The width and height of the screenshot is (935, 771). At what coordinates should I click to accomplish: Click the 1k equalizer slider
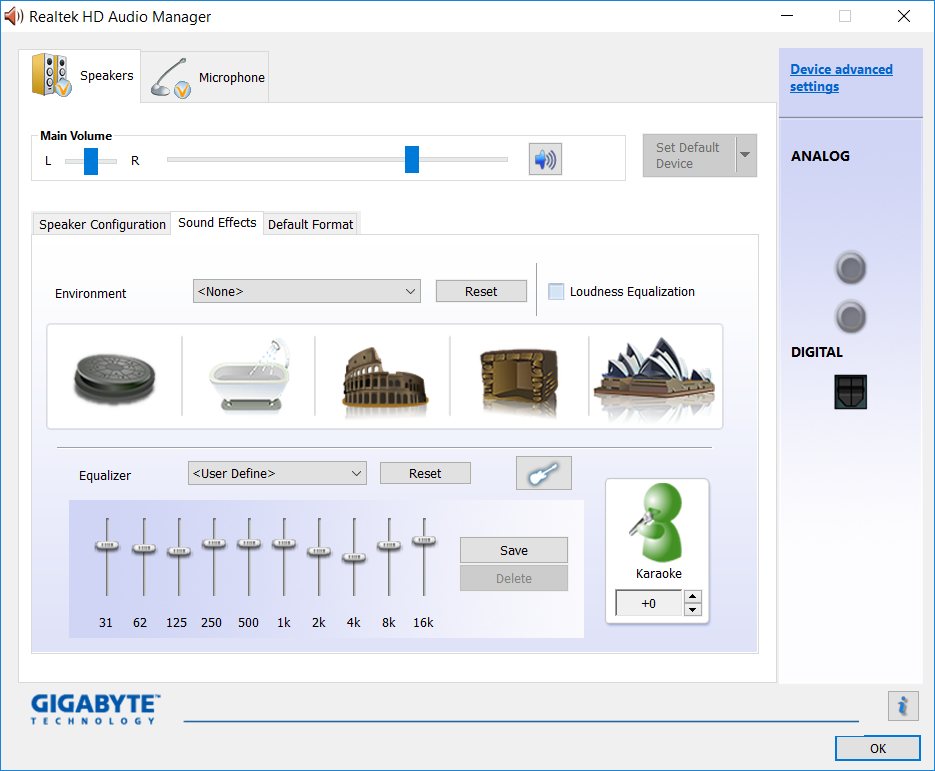(x=284, y=543)
